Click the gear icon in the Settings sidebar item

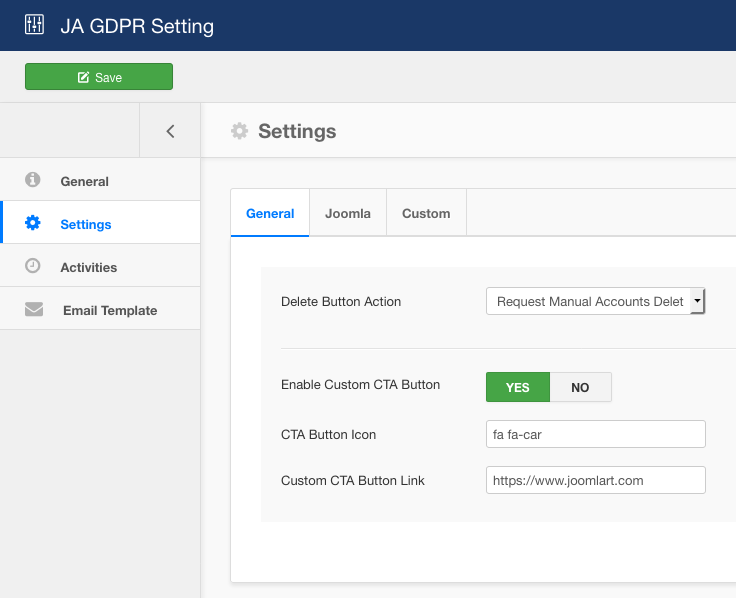point(33,223)
